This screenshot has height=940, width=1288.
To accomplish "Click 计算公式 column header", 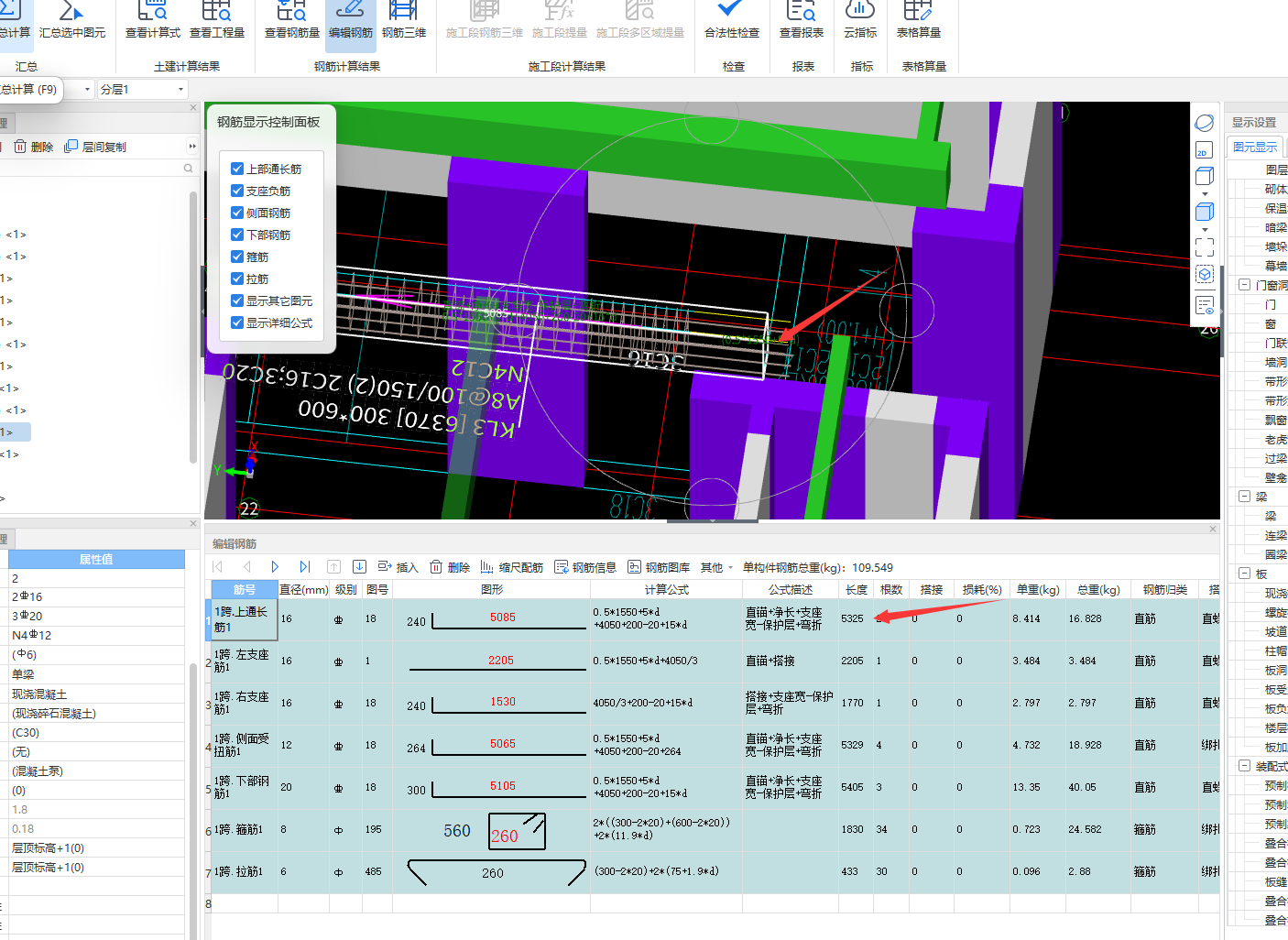I will [666, 589].
